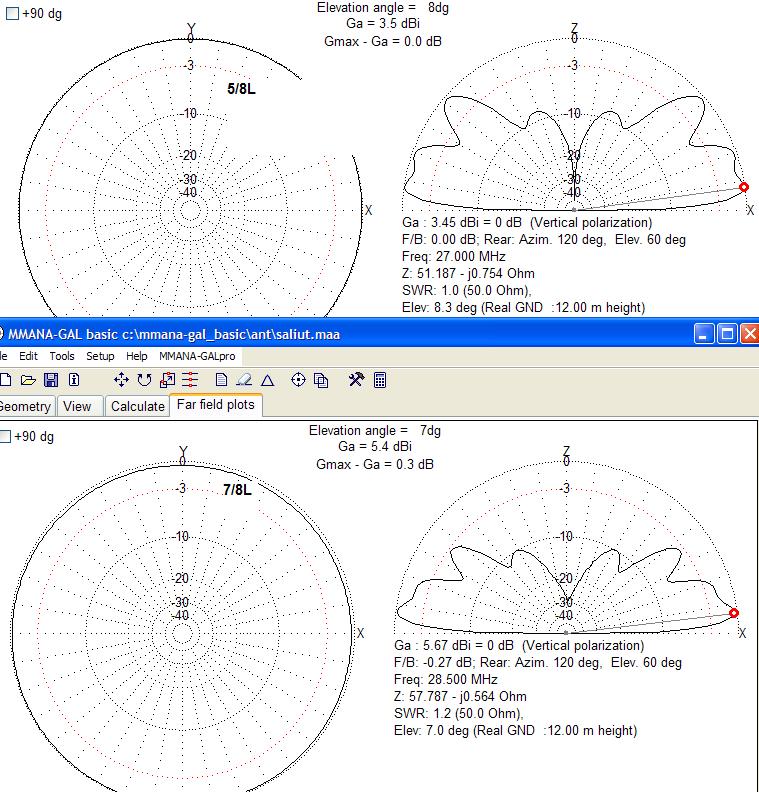Image resolution: width=759 pixels, height=792 pixels.
Task: Click 'Elevation angle = 7dg' text
Action: [x=375, y=430]
